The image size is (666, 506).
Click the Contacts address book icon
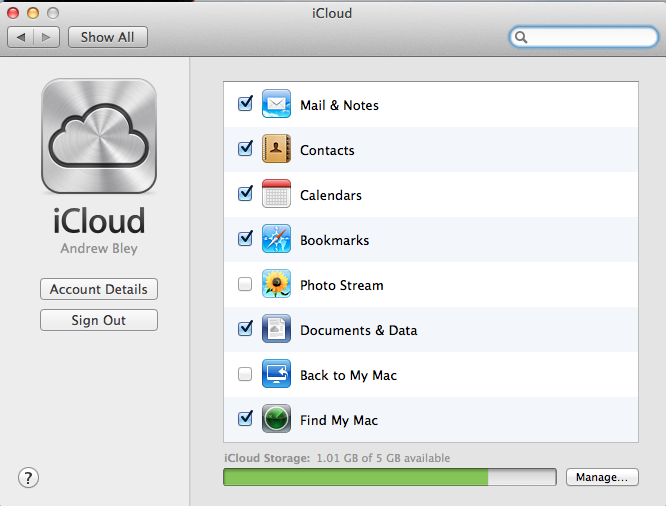276,149
